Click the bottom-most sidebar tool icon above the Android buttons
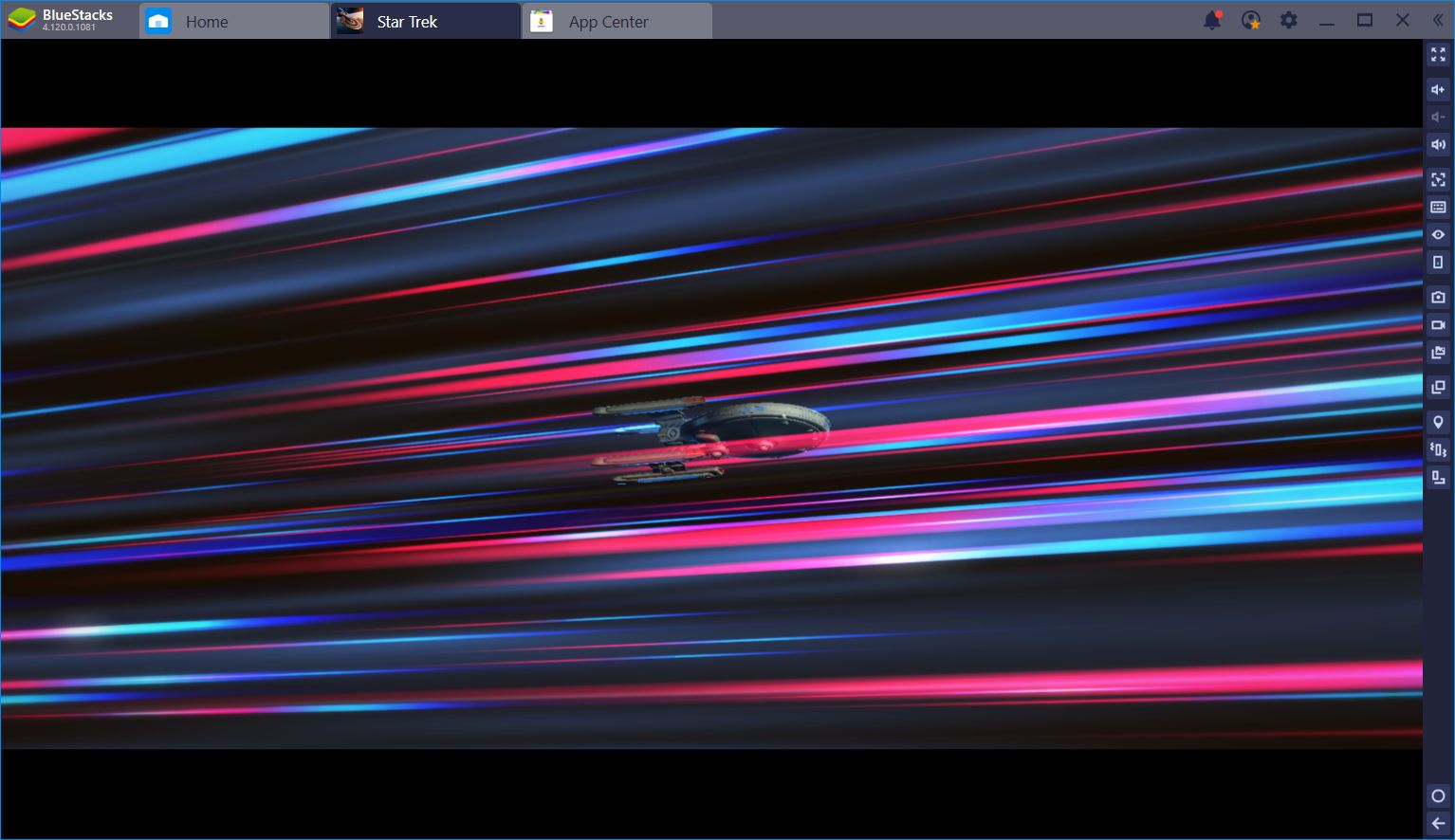 (1438, 477)
